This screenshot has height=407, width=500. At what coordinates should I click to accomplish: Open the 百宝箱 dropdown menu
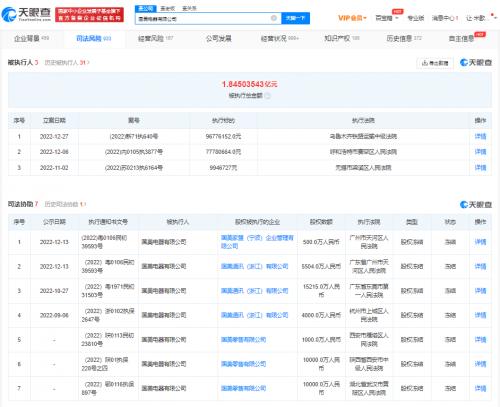click(x=387, y=18)
